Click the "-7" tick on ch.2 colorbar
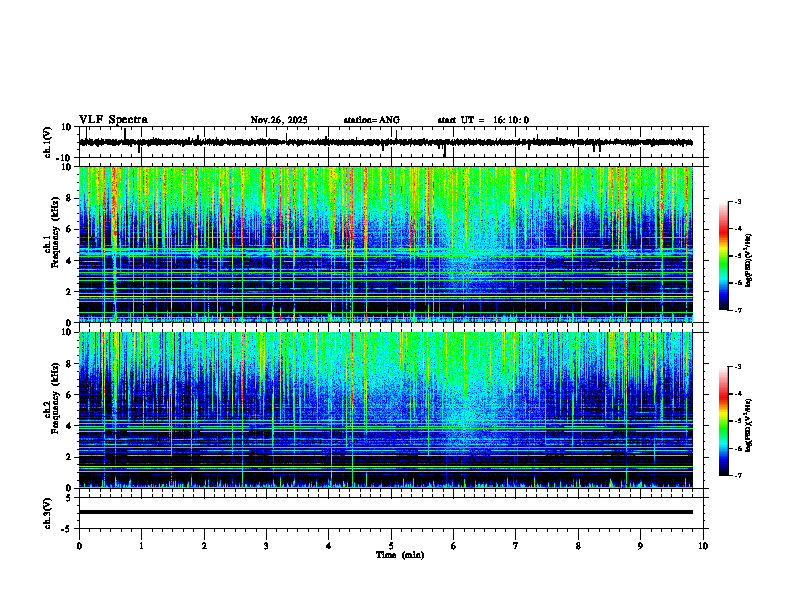 pyautogui.click(x=737, y=475)
